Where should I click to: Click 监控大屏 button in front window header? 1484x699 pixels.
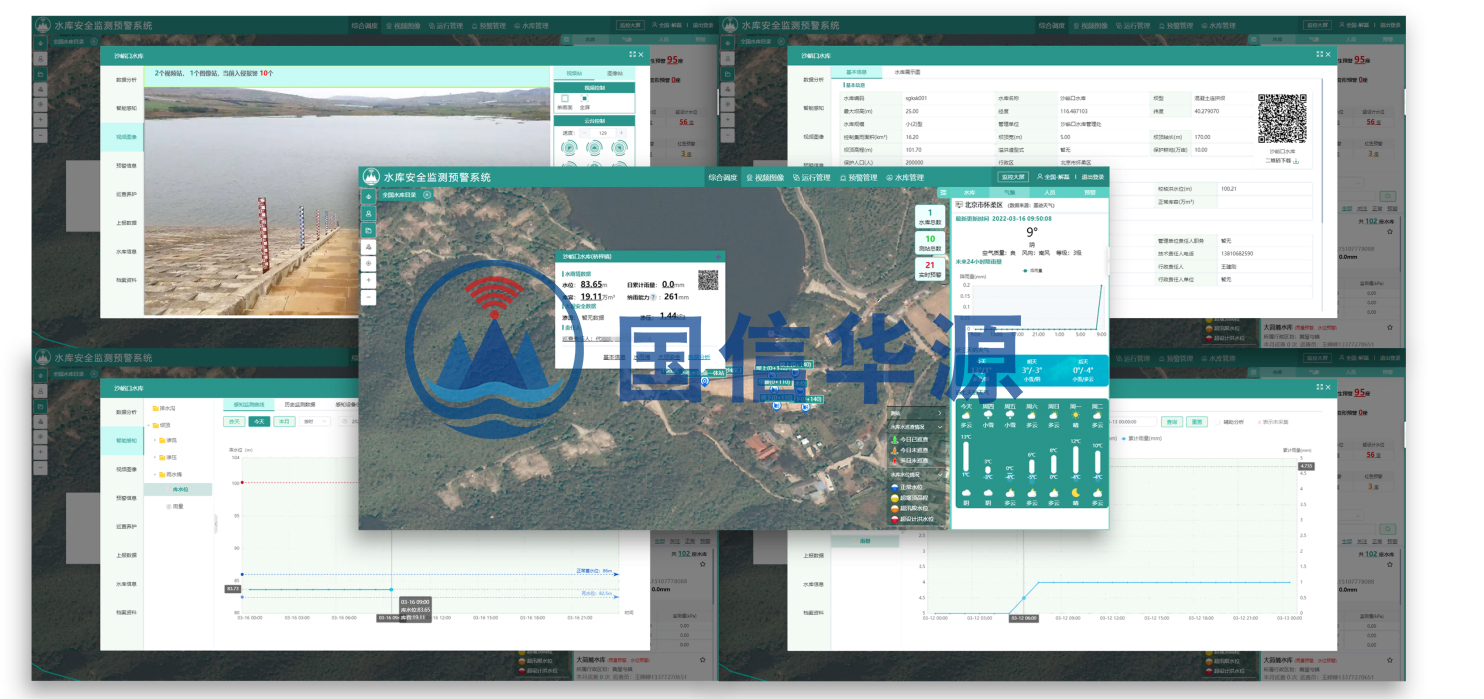click(x=1012, y=177)
